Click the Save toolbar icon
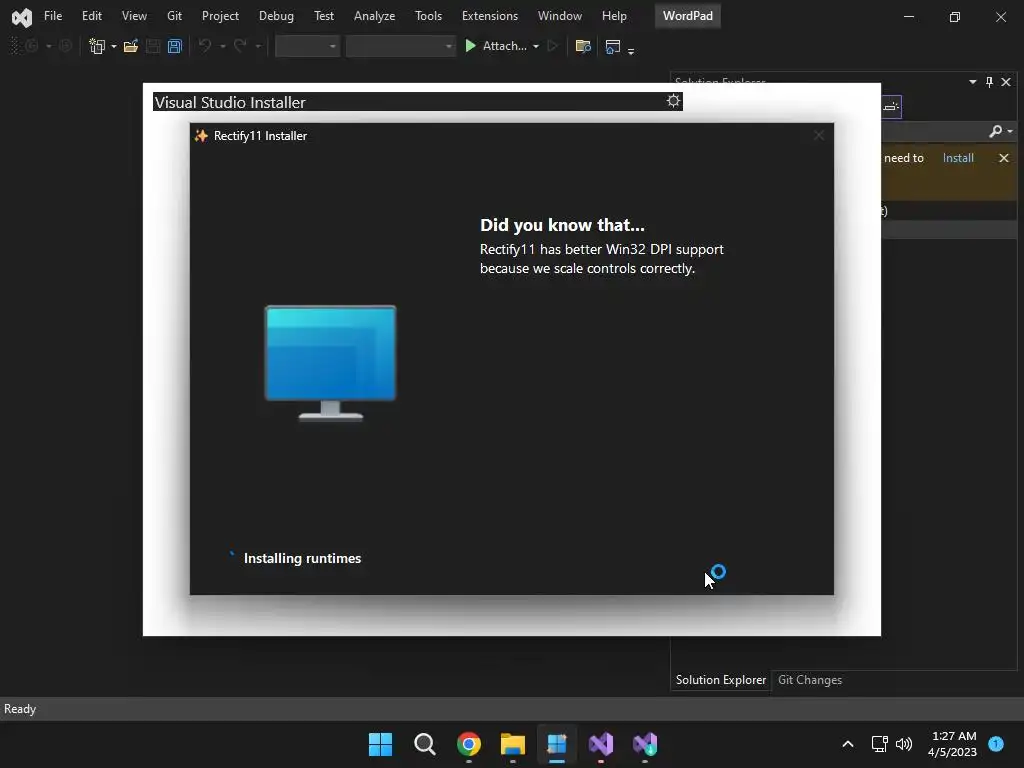Screen dimensions: 1024x768 (153, 46)
